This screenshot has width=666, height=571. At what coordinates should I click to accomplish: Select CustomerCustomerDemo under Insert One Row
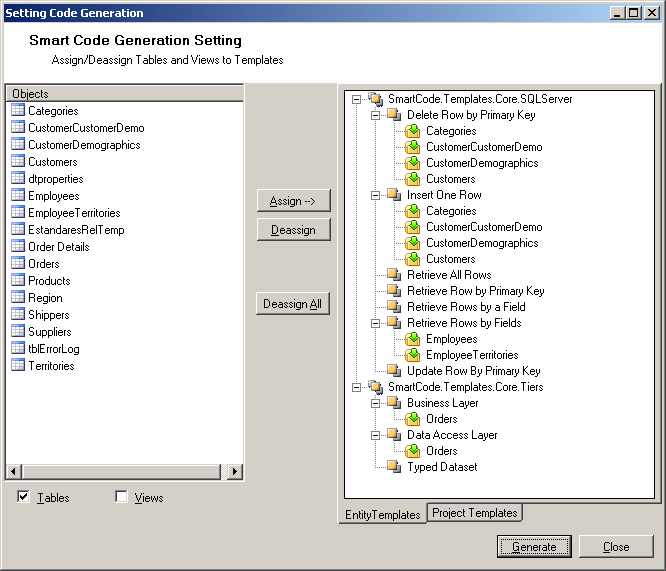tap(484, 227)
